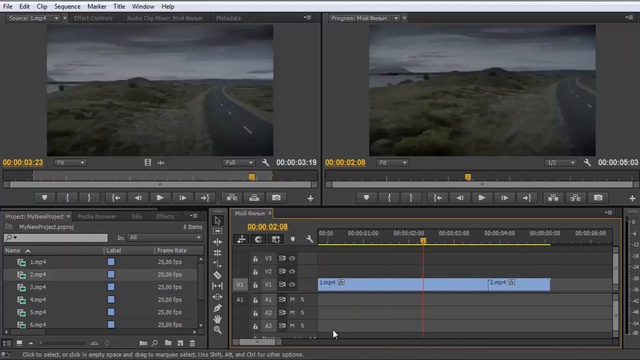Screen dimensions: 640x360
Task: Select the Rate Stretch tool
Action: pyautogui.click(x=217, y=264)
